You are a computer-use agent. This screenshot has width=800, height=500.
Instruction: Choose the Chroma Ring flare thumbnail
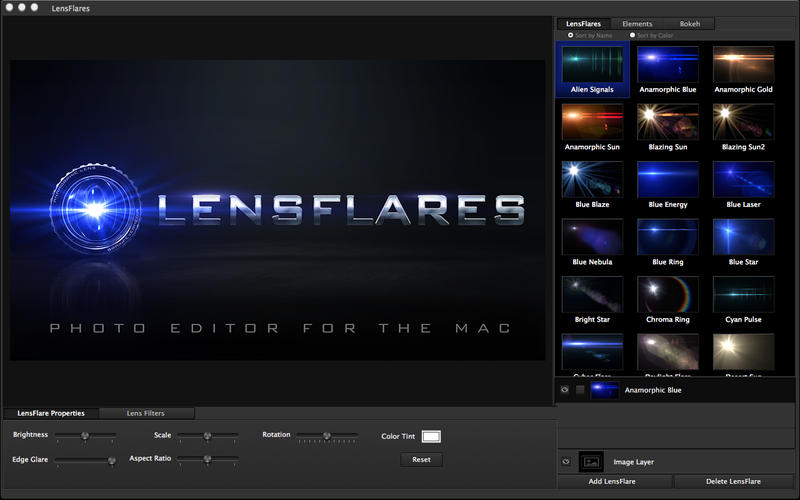[668, 294]
